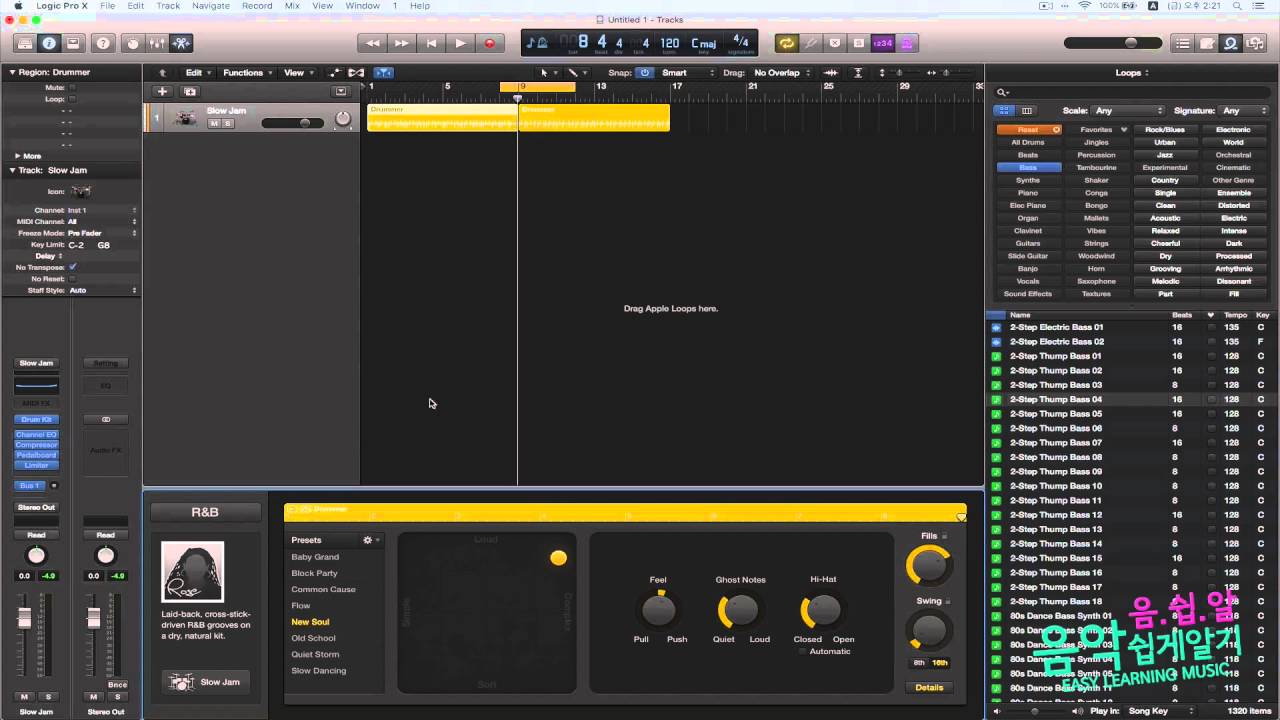This screenshot has width=1280, height=720.
Task: Click the Details button in Drummer editor
Action: (x=929, y=687)
